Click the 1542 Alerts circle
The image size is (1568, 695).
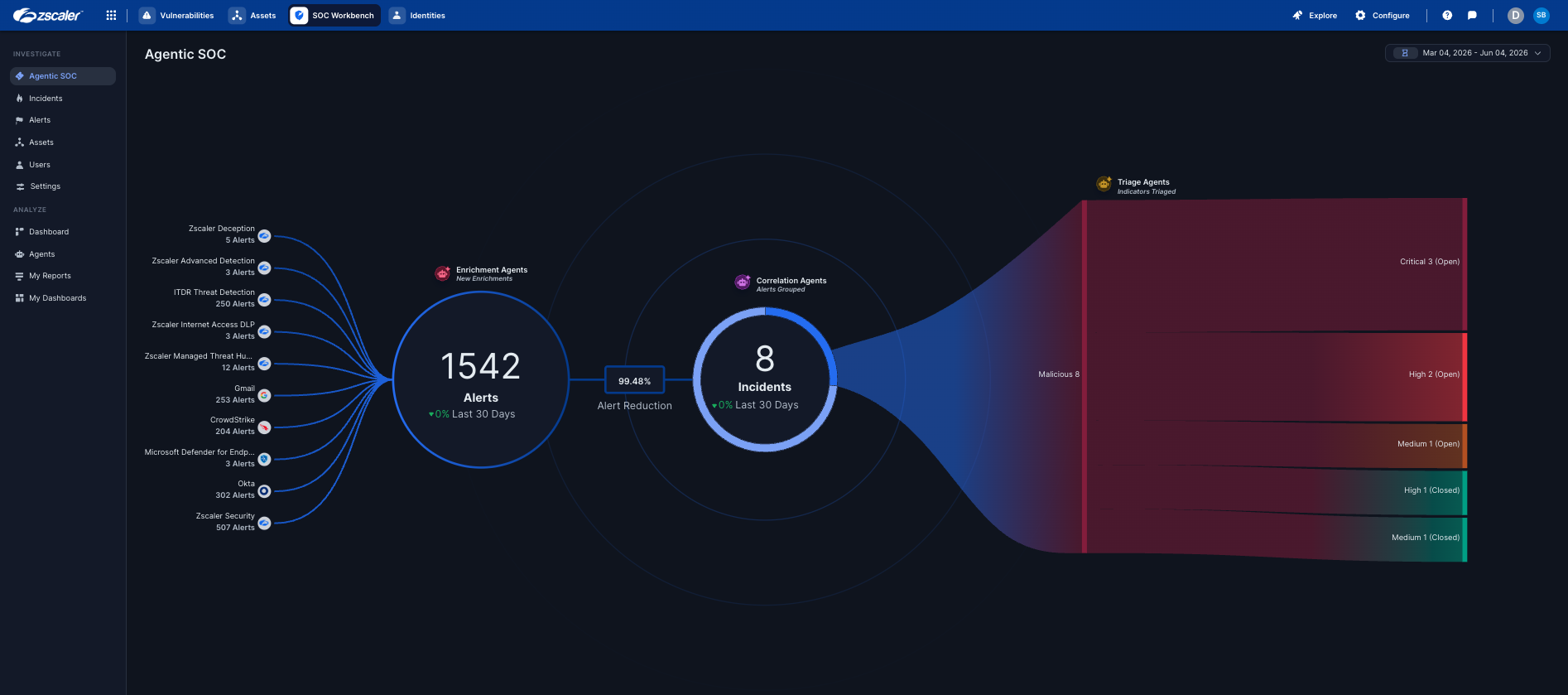(481, 379)
